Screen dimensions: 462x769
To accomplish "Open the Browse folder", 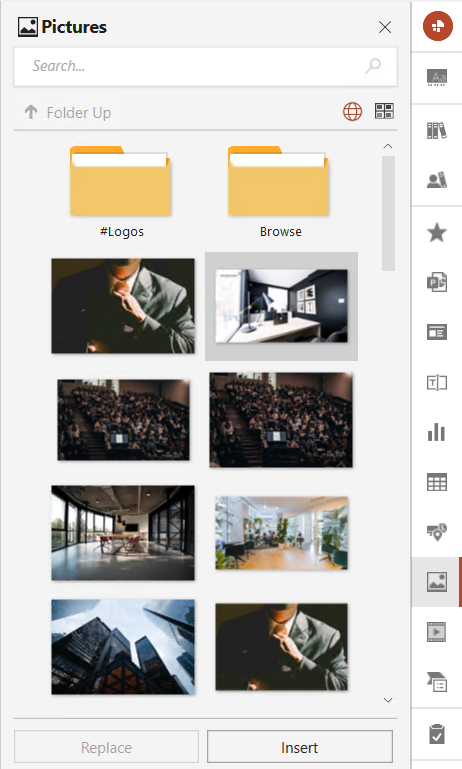I will [280, 192].
